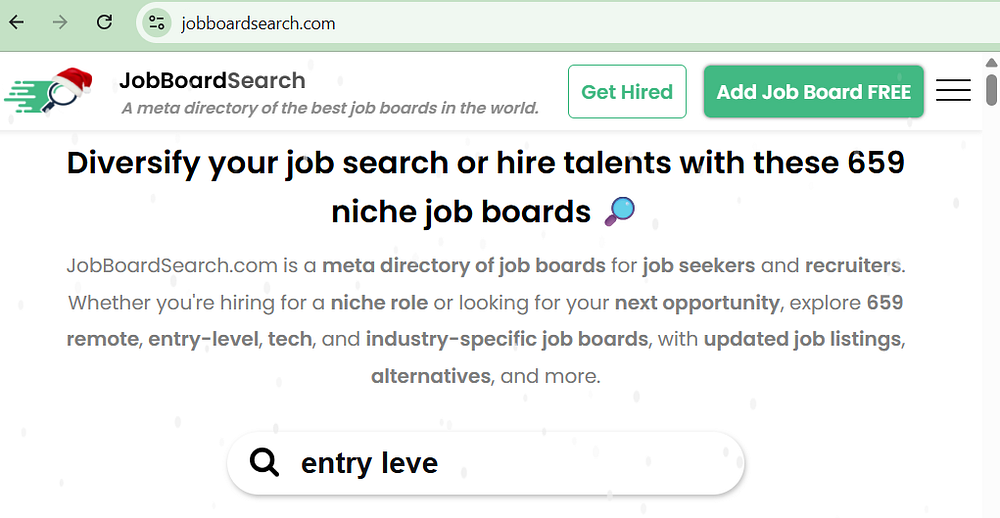Screen dimensions: 1000x518
Task: Click the JobBoardSearch site name
Action: coord(212,81)
